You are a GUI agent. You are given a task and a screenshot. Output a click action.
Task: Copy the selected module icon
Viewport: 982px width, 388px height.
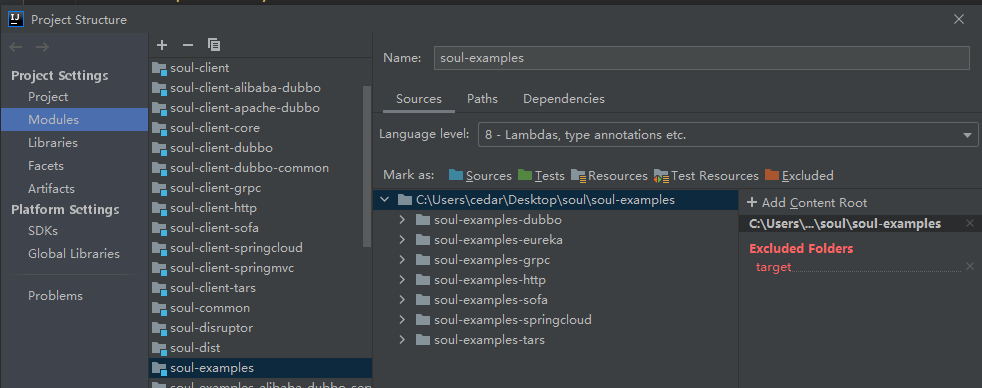214,45
